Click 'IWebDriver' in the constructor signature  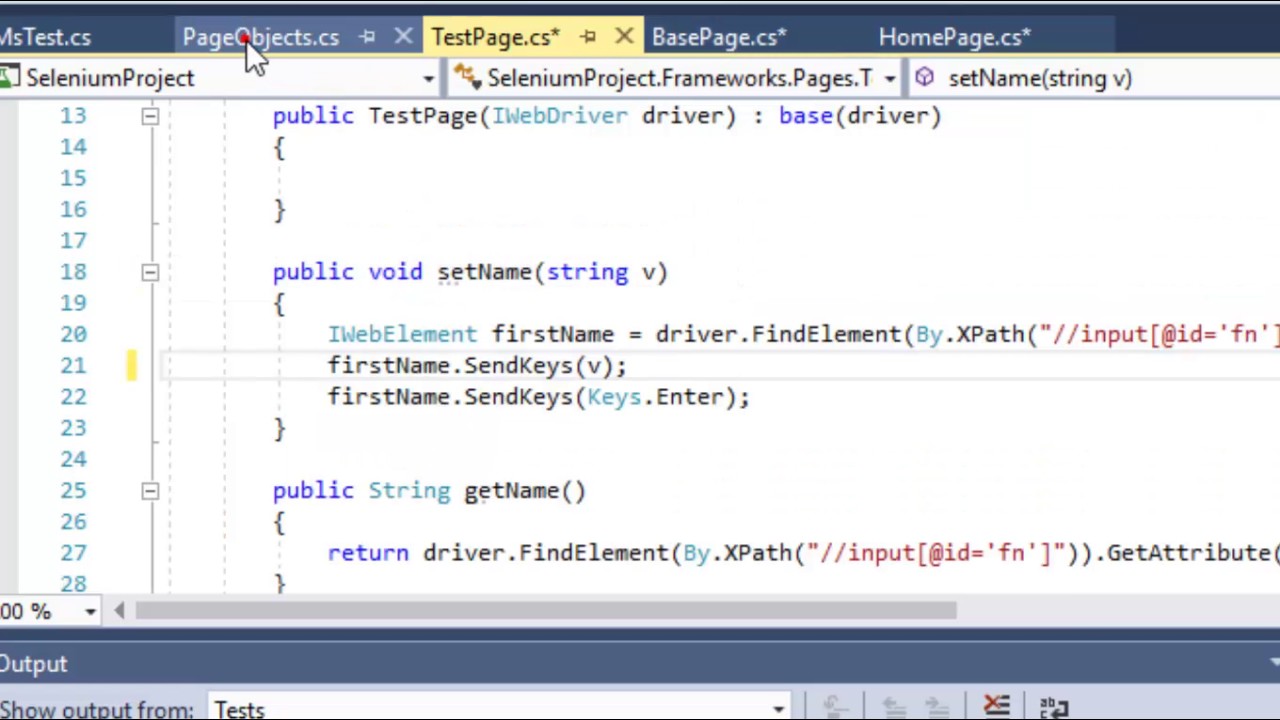point(560,116)
